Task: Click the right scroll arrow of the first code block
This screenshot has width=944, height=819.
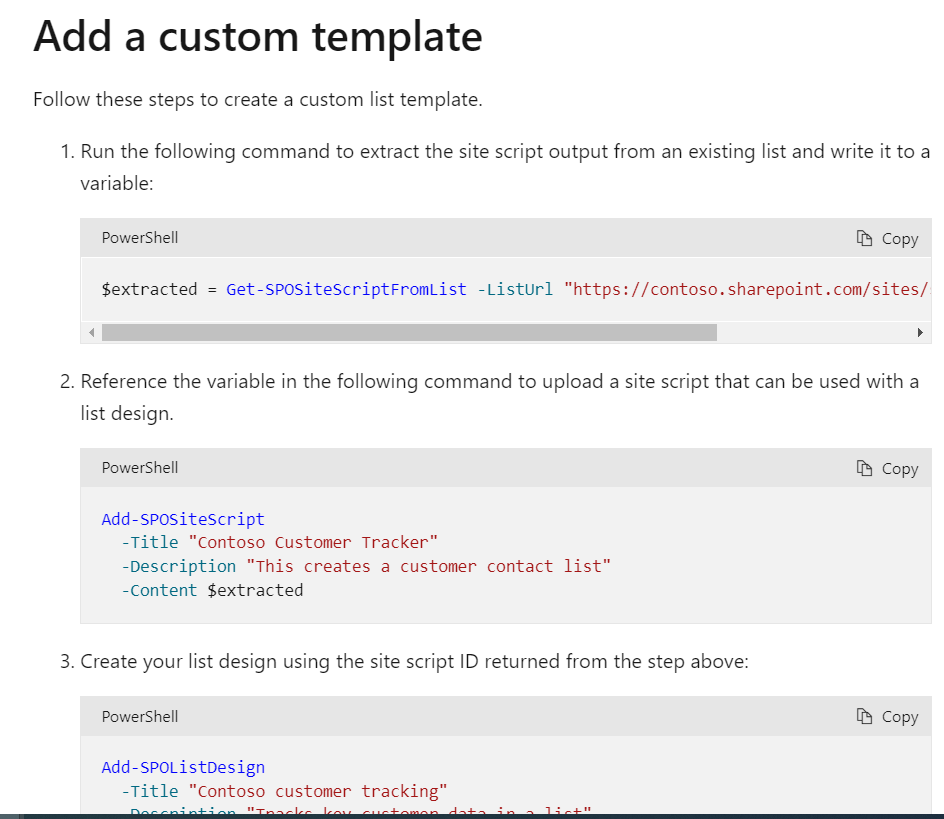Action: [x=920, y=332]
